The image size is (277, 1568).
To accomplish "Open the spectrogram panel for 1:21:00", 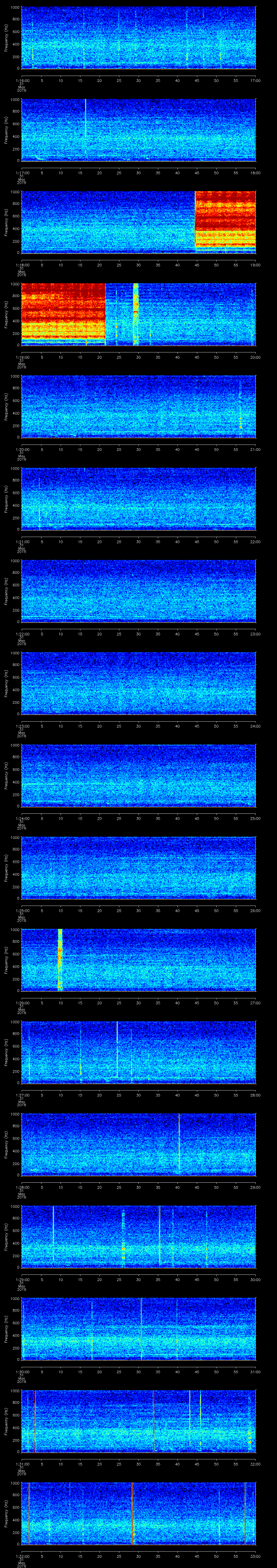I will pos(138,499).
